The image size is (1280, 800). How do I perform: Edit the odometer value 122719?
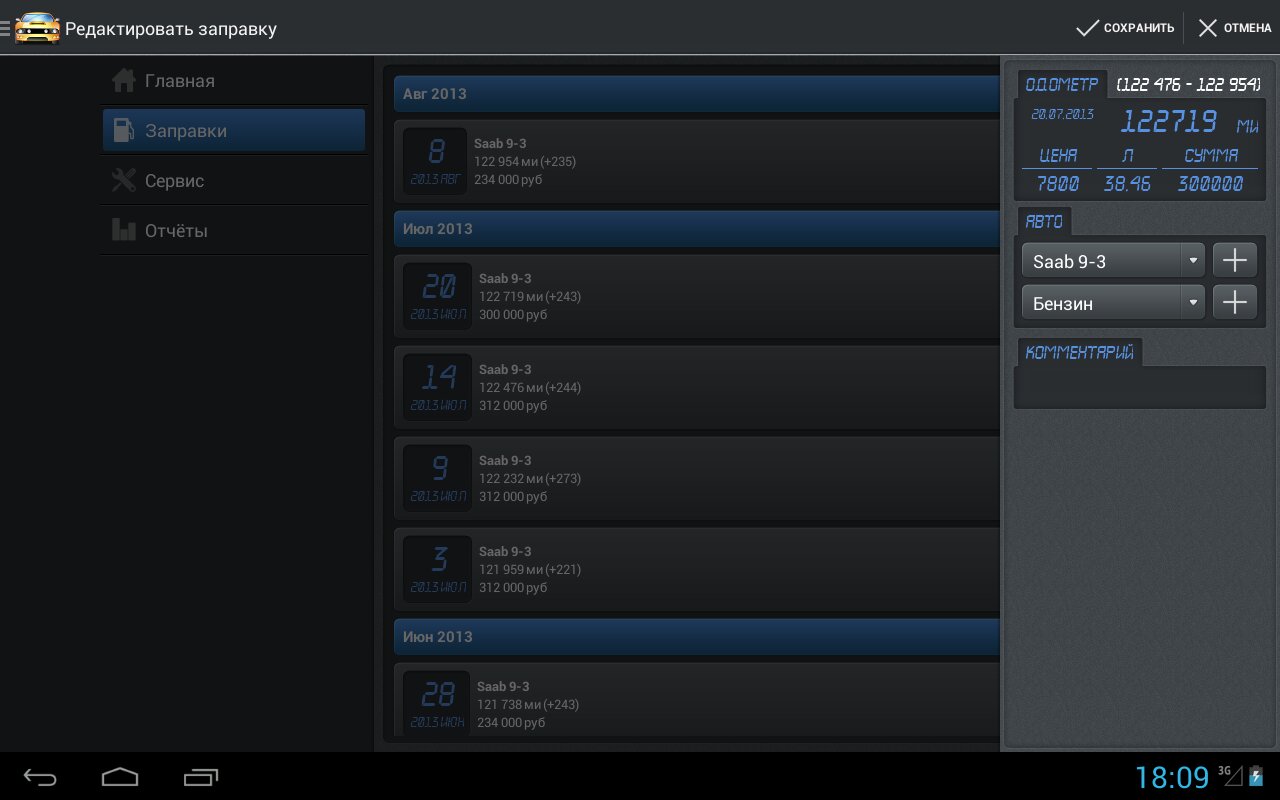point(1168,122)
